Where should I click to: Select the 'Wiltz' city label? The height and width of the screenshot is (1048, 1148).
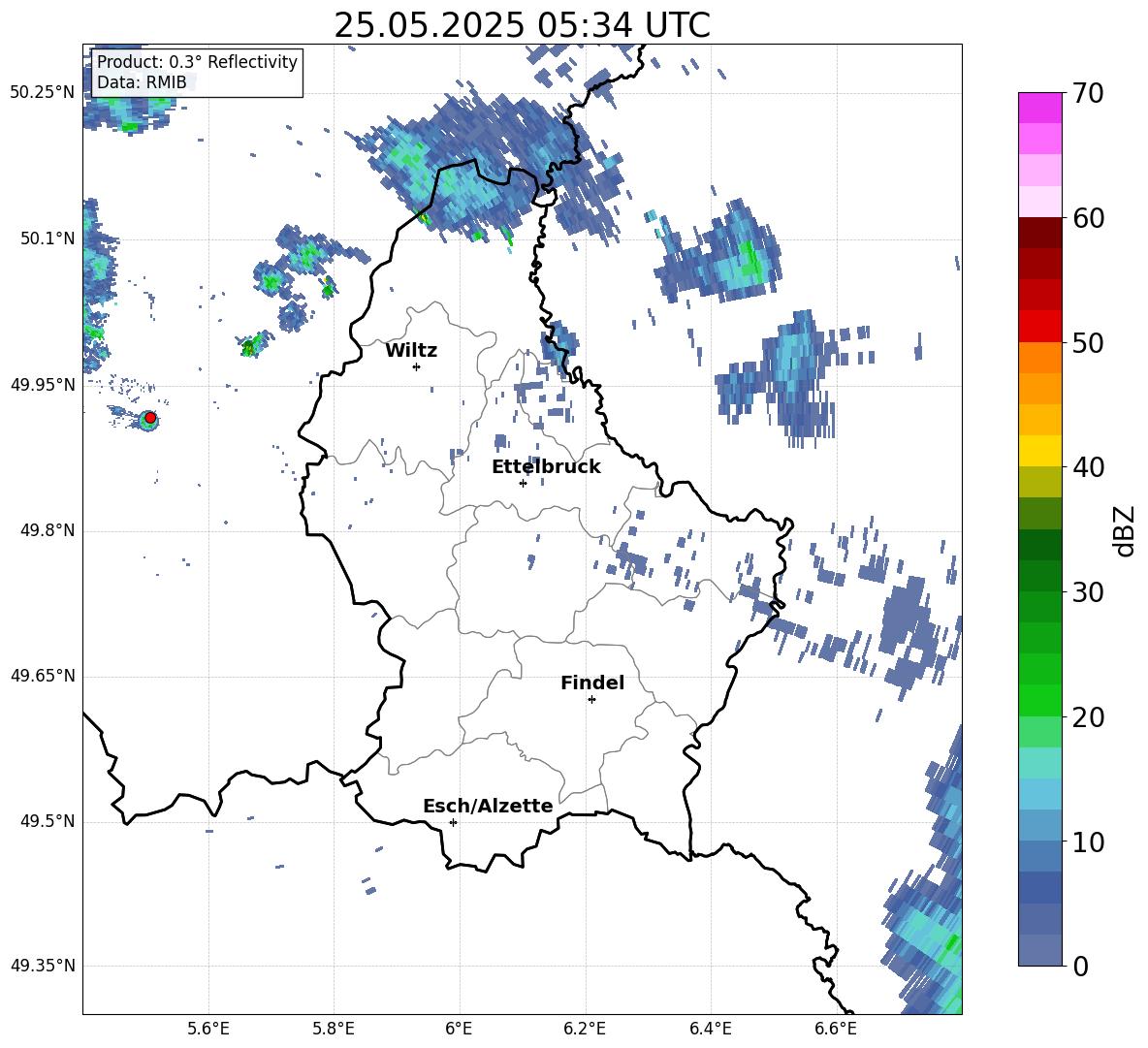(411, 351)
